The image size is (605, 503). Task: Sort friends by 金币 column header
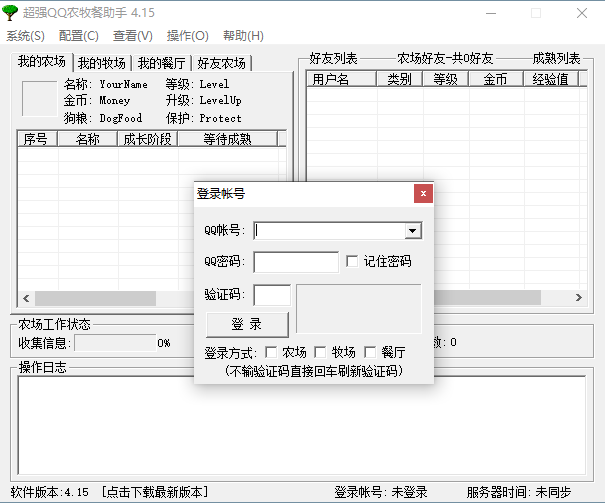(x=495, y=79)
